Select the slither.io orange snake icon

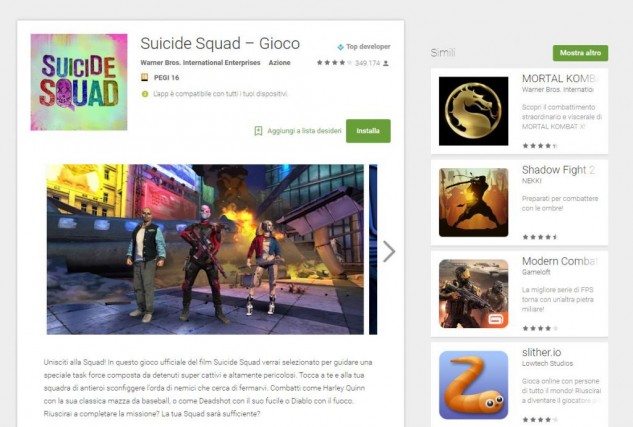tap(474, 385)
